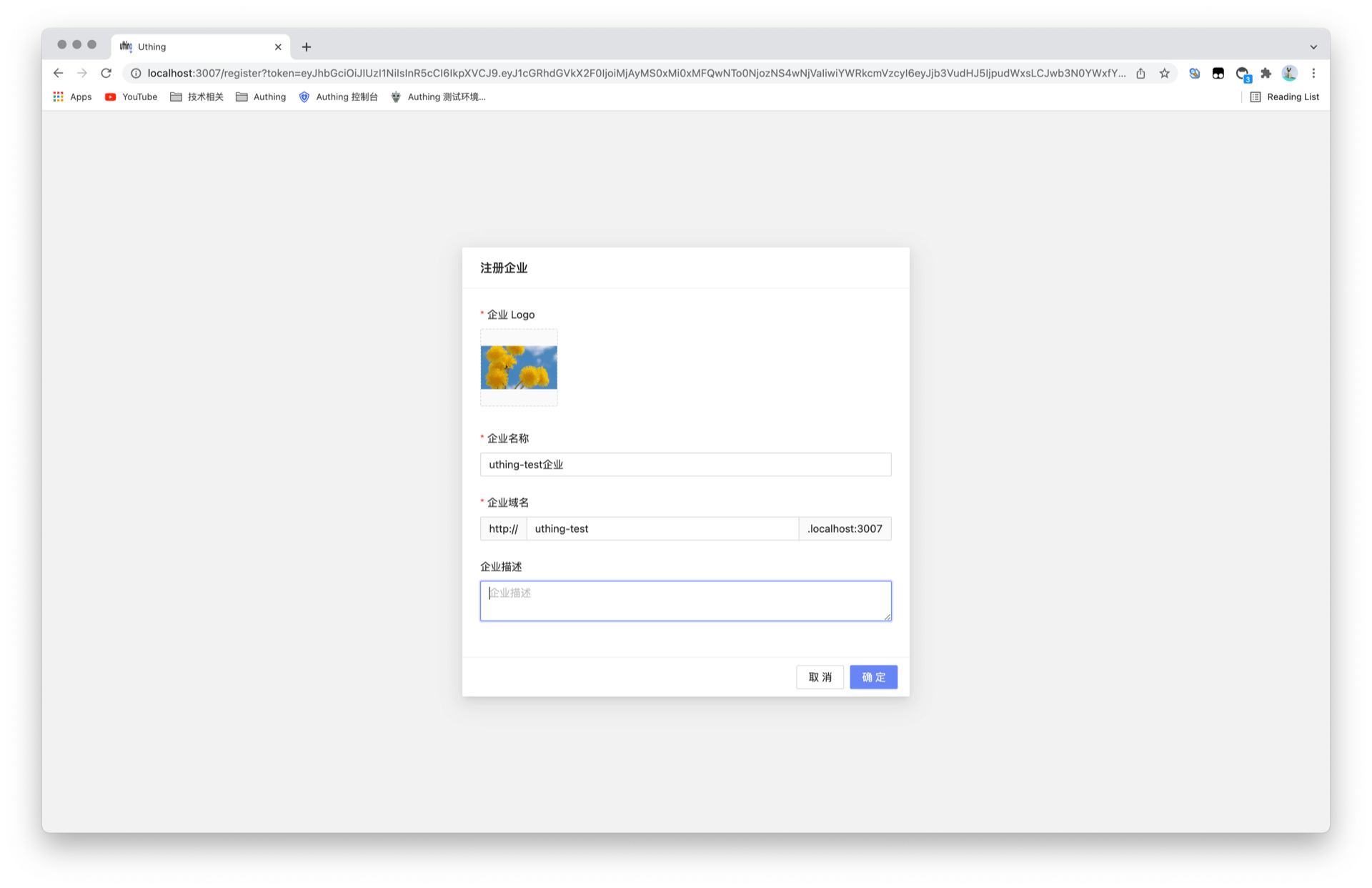Open the Extensions puzzle icon
This screenshot has width=1372, height=888.
(x=1266, y=73)
